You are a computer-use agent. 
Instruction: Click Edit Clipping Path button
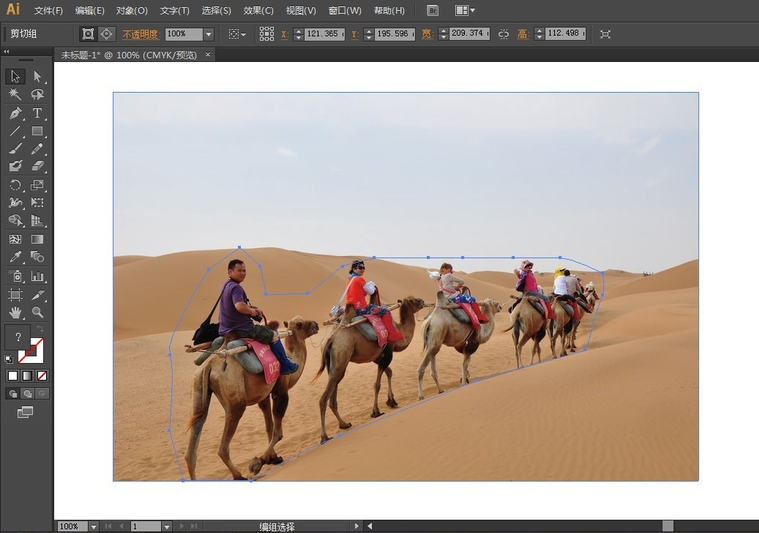pyautogui.click(x=88, y=34)
